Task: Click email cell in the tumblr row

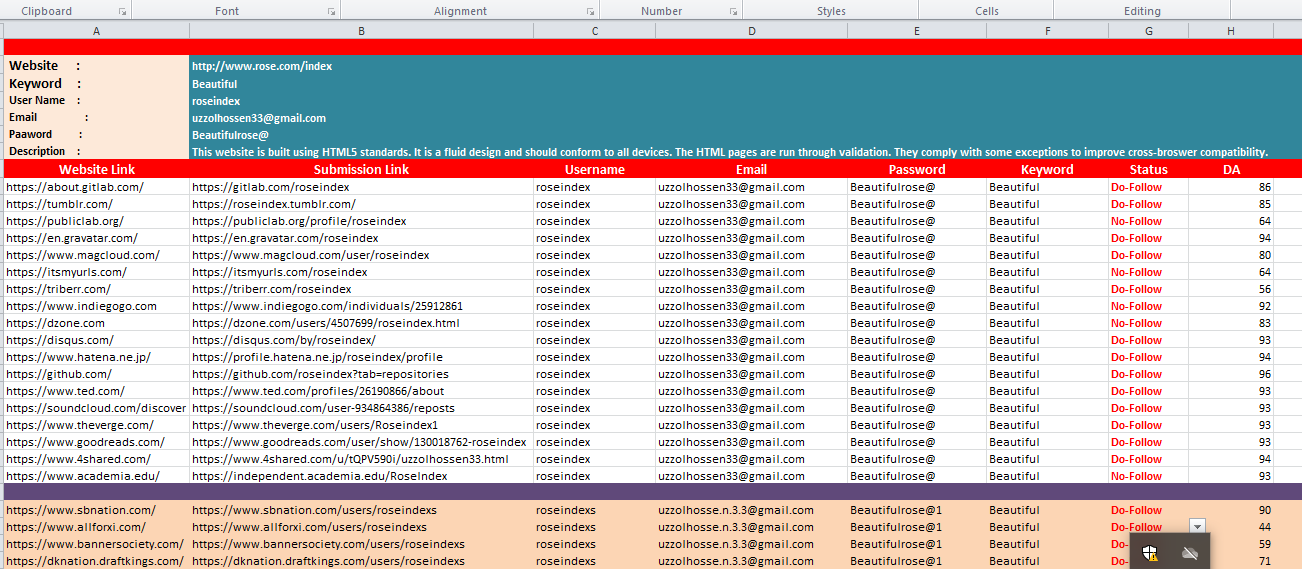Action: tap(751, 204)
